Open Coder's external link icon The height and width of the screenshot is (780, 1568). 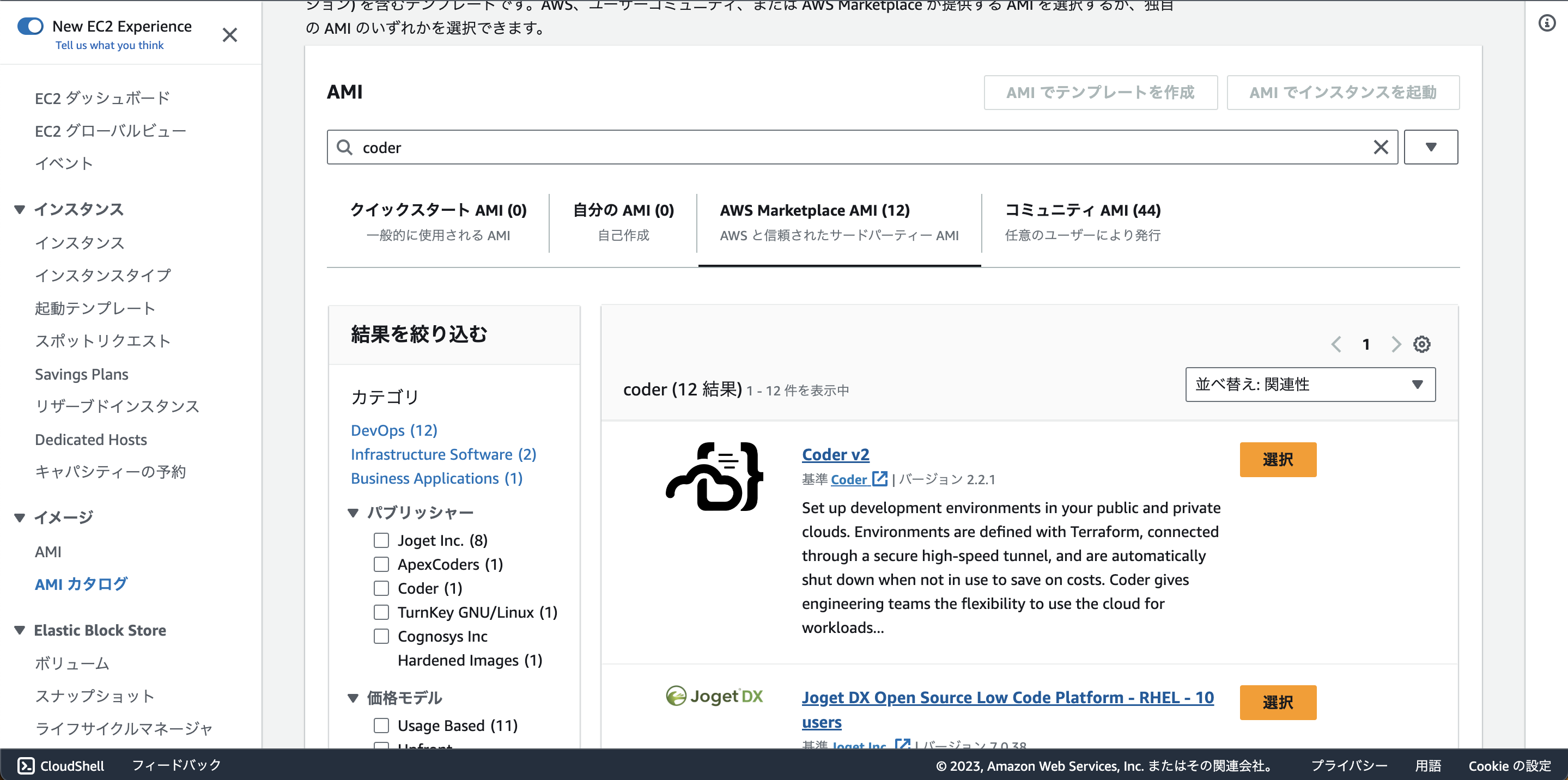[880, 479]
